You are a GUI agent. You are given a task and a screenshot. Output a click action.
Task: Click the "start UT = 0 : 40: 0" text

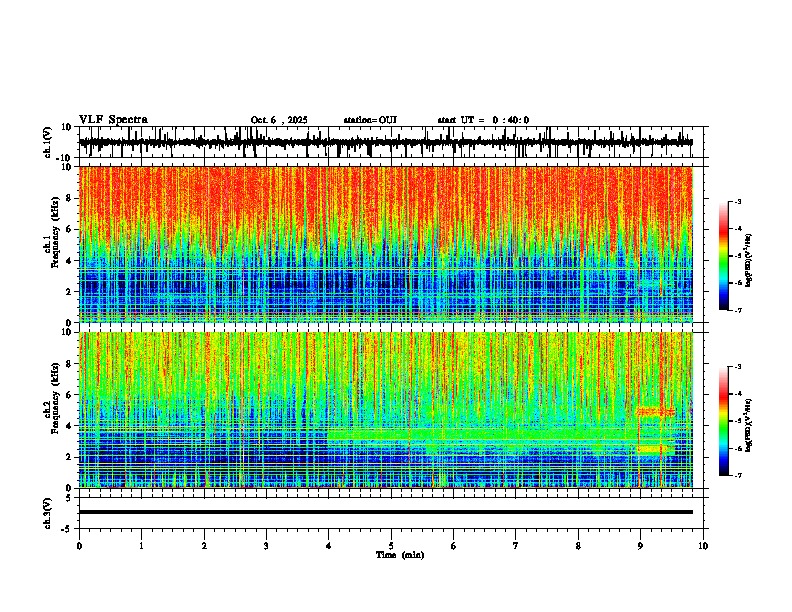click(483, 120)
